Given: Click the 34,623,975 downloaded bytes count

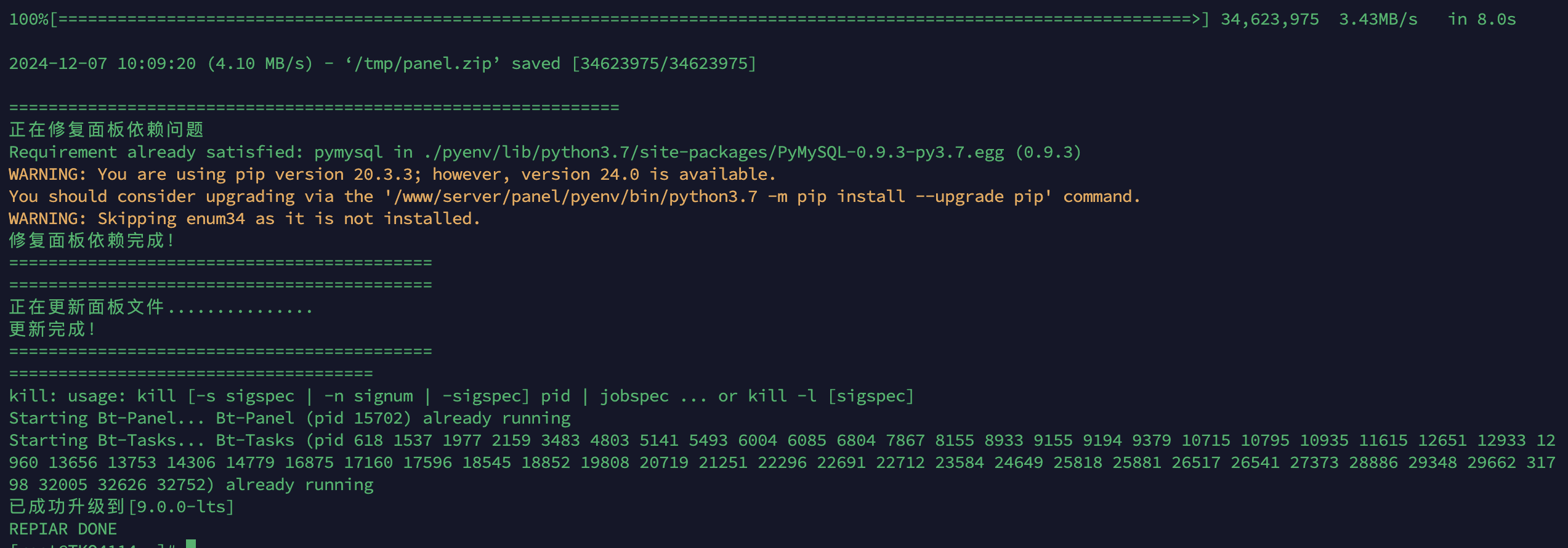Looking at the screenshot, I should (x=1270, y=20).
